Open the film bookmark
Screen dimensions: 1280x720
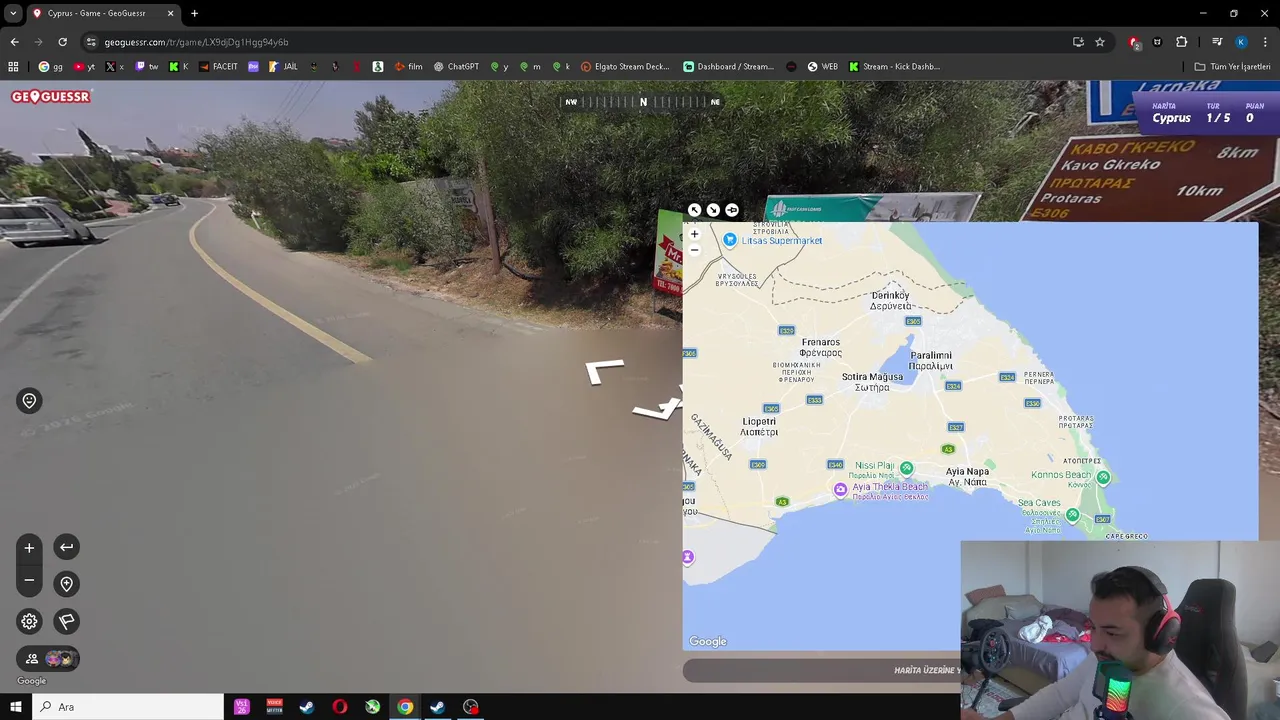pyautogui.click(x=408, y=67)
